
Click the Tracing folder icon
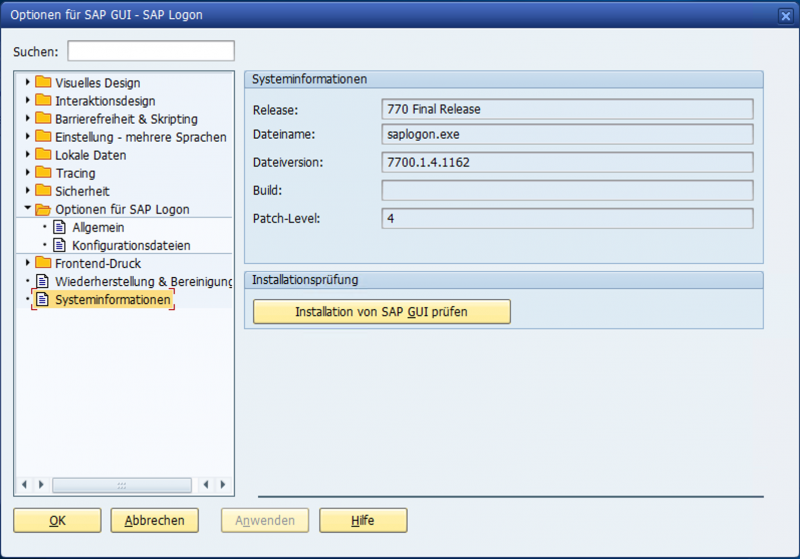point(43,172)
